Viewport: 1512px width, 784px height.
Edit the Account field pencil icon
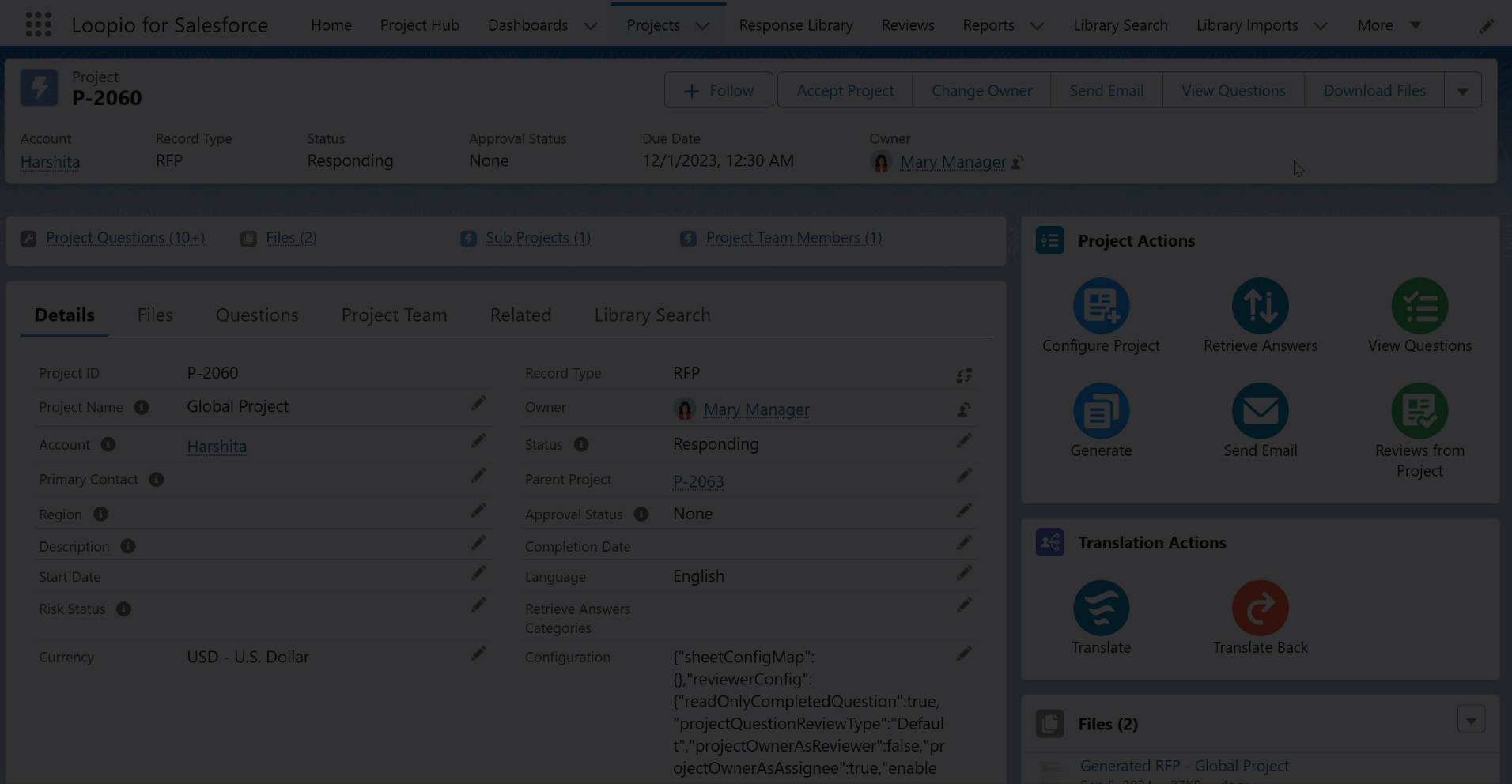coord(478,441)
